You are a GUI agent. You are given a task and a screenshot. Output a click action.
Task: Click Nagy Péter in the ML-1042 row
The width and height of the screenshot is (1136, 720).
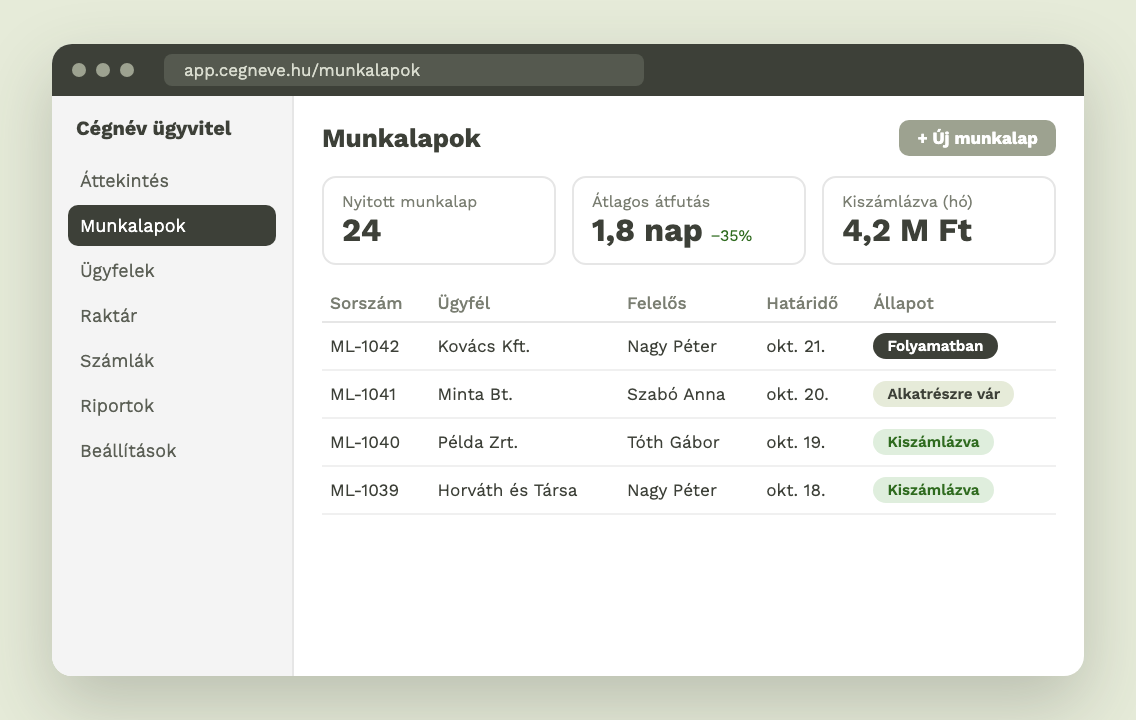click(672, 346)
